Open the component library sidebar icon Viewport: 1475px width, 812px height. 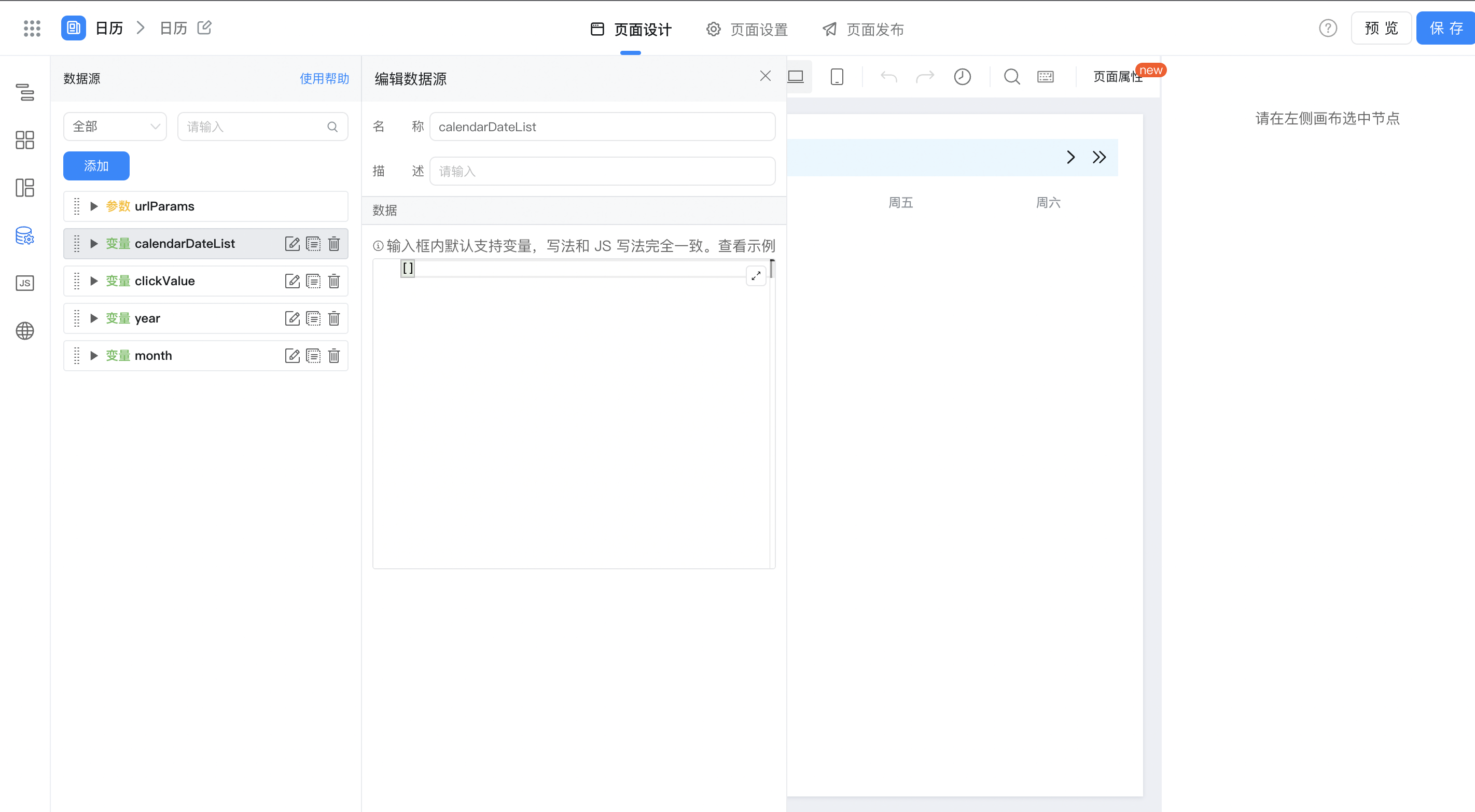click(24, 139)
